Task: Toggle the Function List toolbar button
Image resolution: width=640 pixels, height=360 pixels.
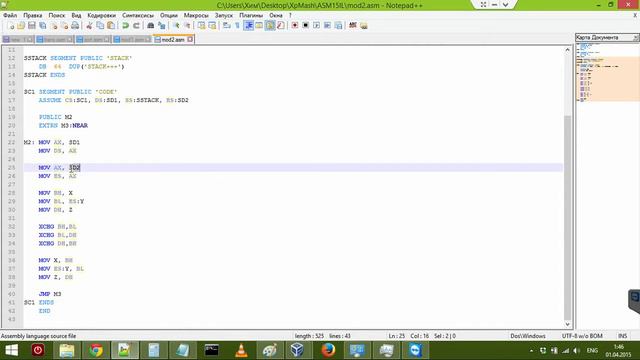Action: coord(280,25)
